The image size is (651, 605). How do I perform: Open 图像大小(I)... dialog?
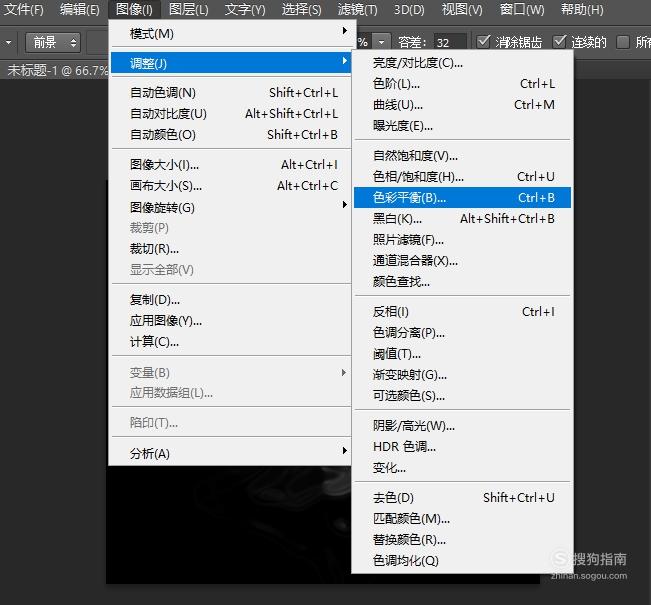pyautogui.click(x=231, y=165)
